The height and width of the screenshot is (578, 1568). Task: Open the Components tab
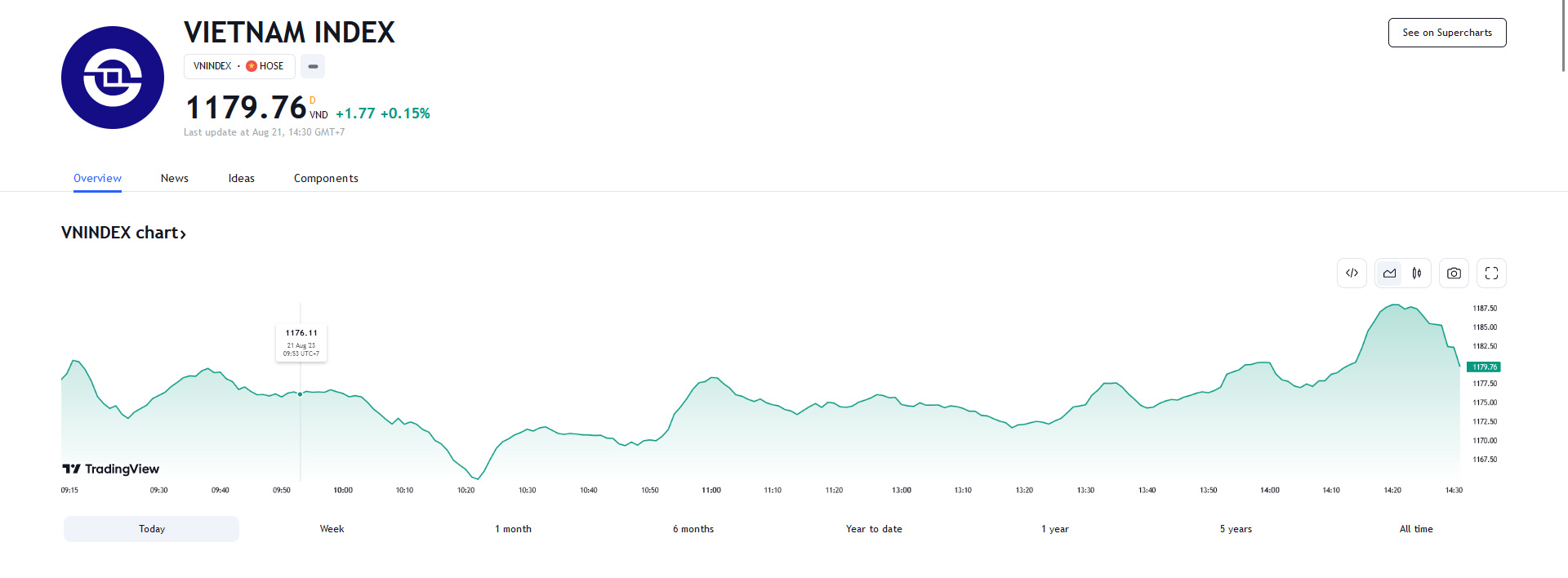(x=326, y=179)
